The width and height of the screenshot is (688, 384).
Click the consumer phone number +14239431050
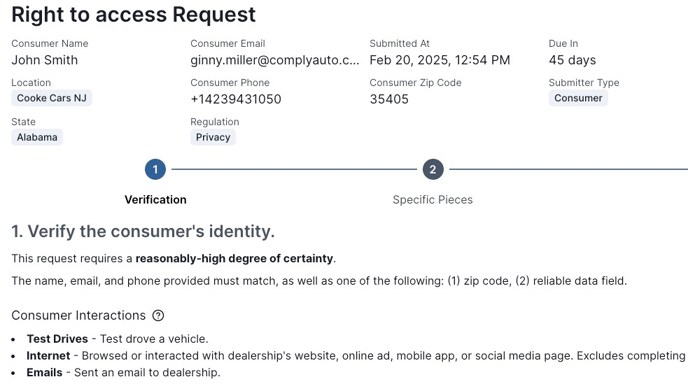tap(236, 99)
